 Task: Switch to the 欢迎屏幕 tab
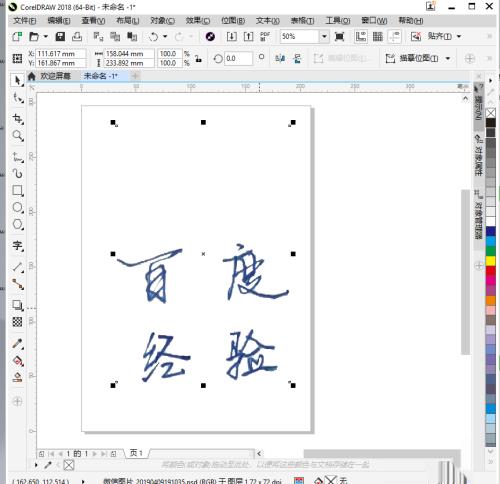(55, 76)
